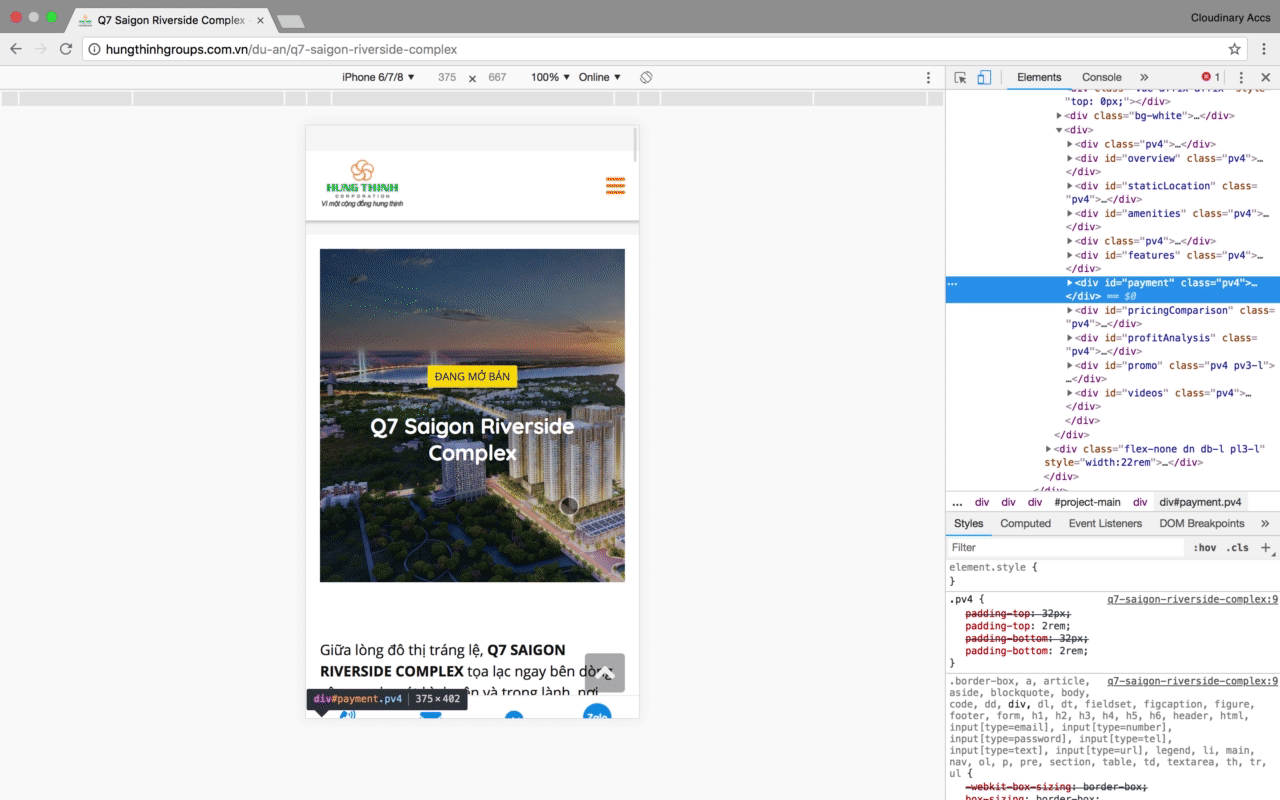Open Chrome's main three-dot menu
This screenshot has height=800, width=1280.
1265,49
